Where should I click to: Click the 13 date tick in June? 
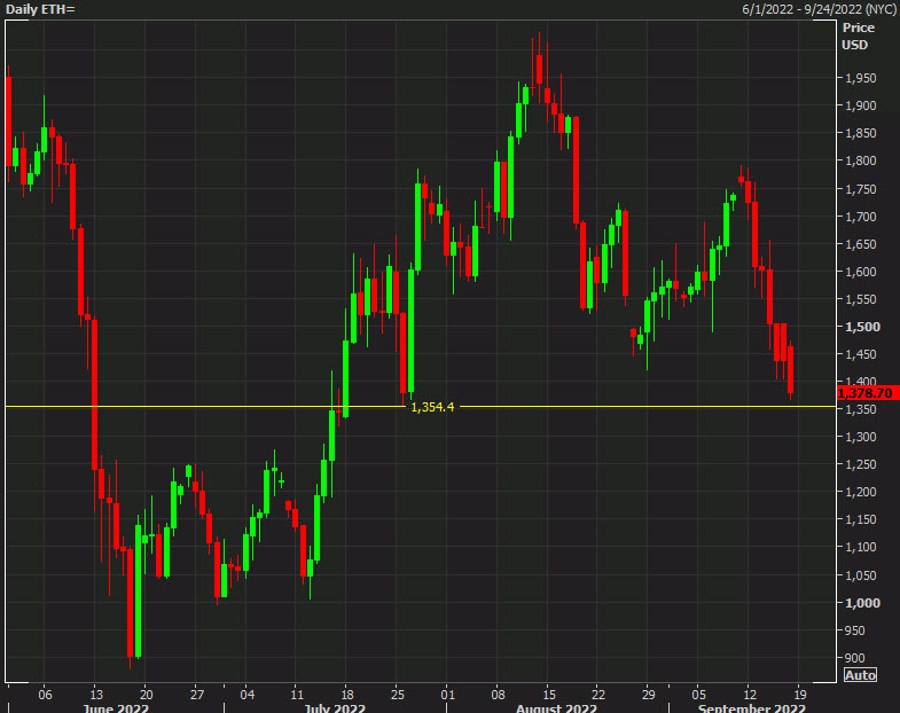pos(95,692)
